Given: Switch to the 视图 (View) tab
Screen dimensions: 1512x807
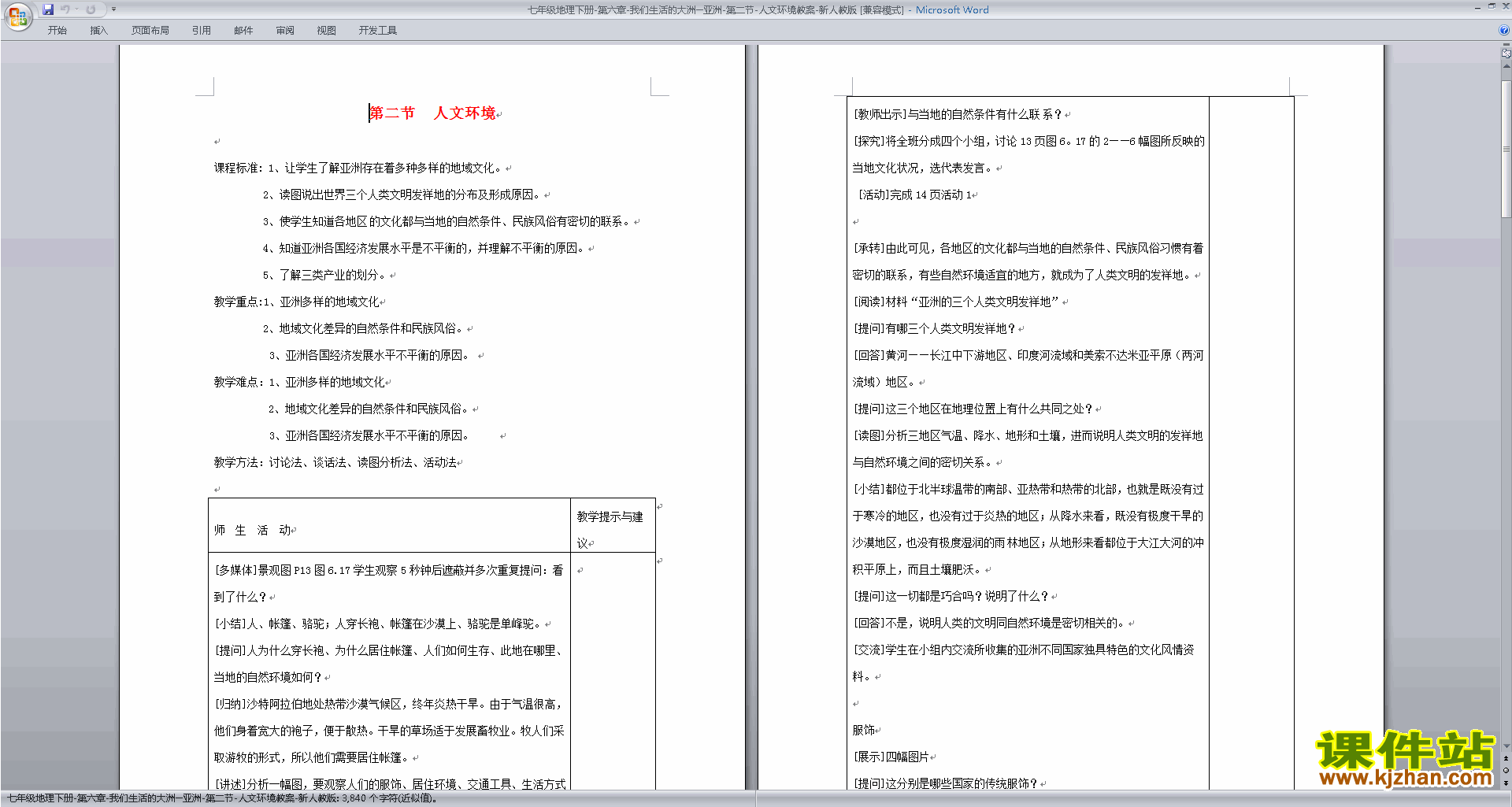Looking at the screenshot, I should pyautogui.click(x=326, y=31).
